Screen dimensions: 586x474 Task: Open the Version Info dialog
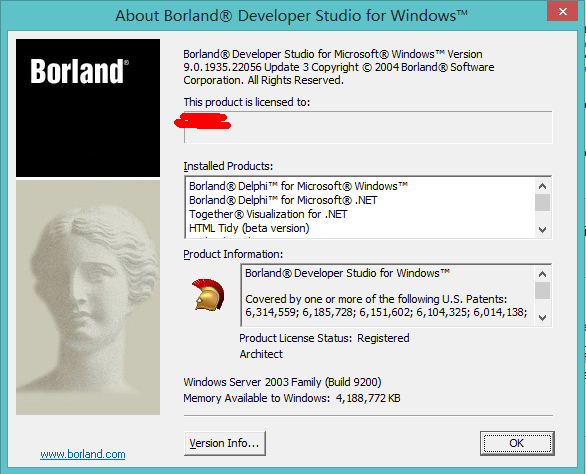coord(225,443)
